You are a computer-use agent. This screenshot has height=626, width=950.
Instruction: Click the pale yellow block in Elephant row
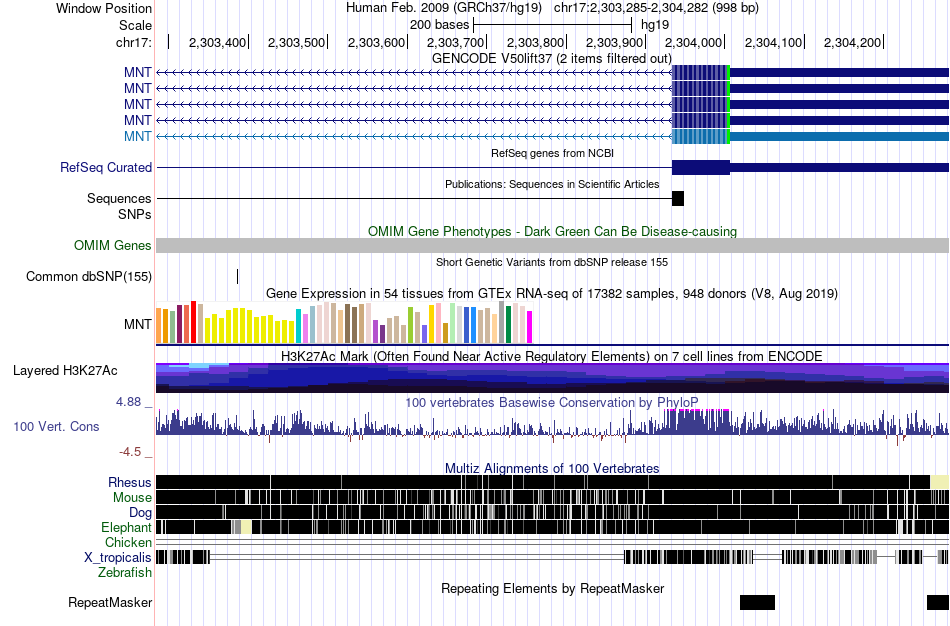[x=246, y=527]
